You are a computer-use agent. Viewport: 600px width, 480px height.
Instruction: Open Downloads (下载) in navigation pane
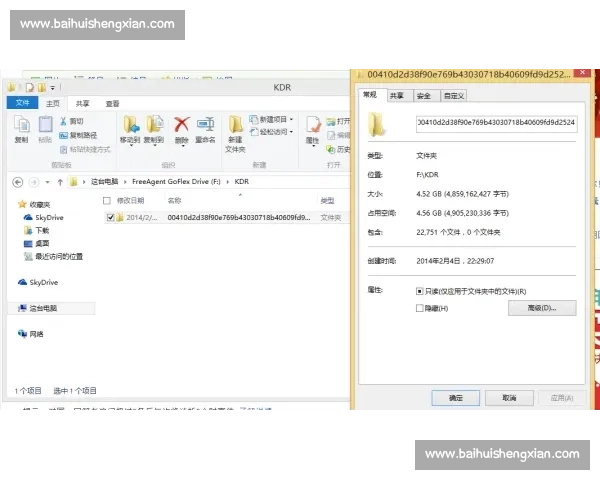point(42,230)
